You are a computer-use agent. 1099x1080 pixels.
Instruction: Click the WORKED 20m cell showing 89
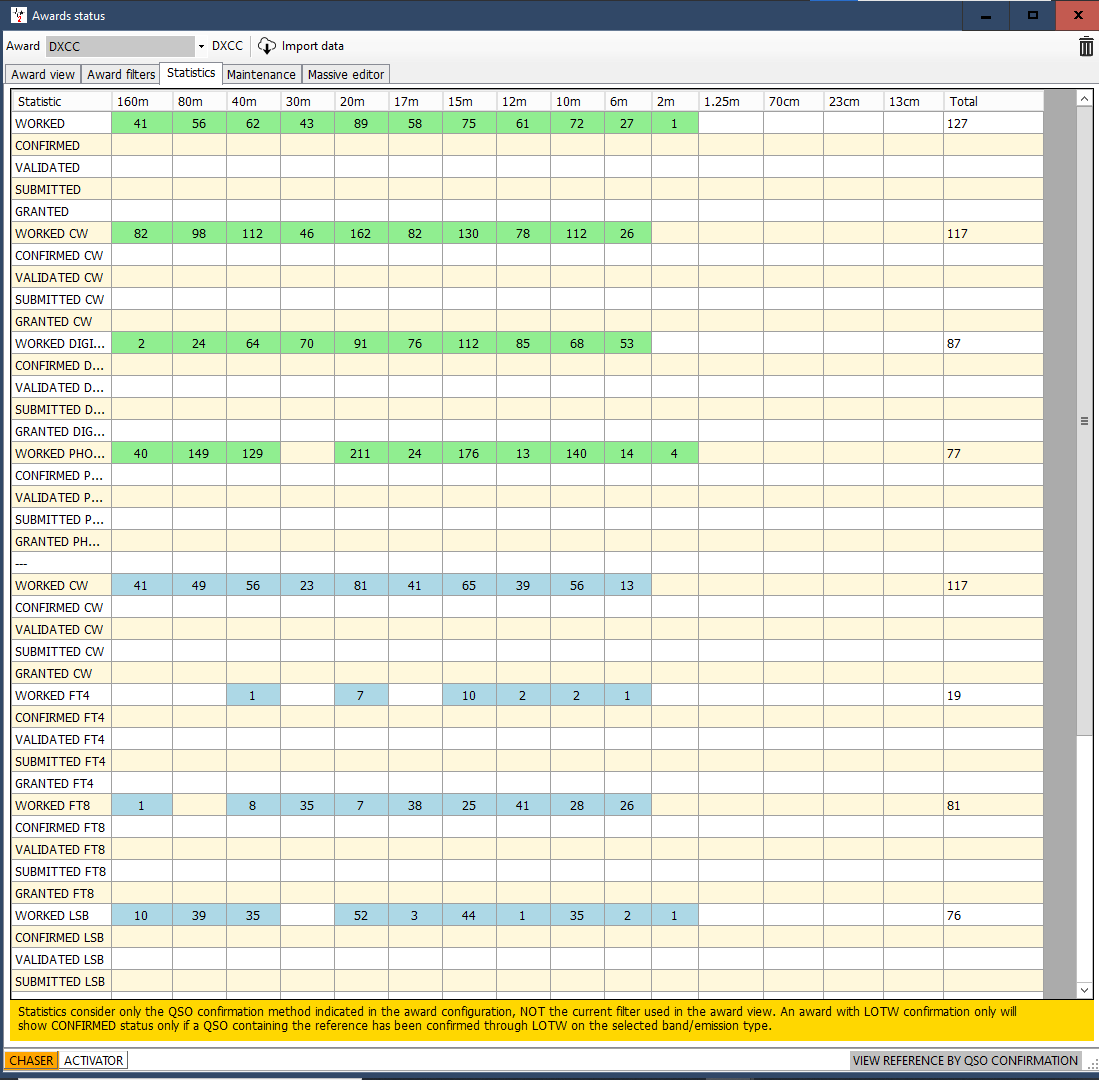point(361,123)
